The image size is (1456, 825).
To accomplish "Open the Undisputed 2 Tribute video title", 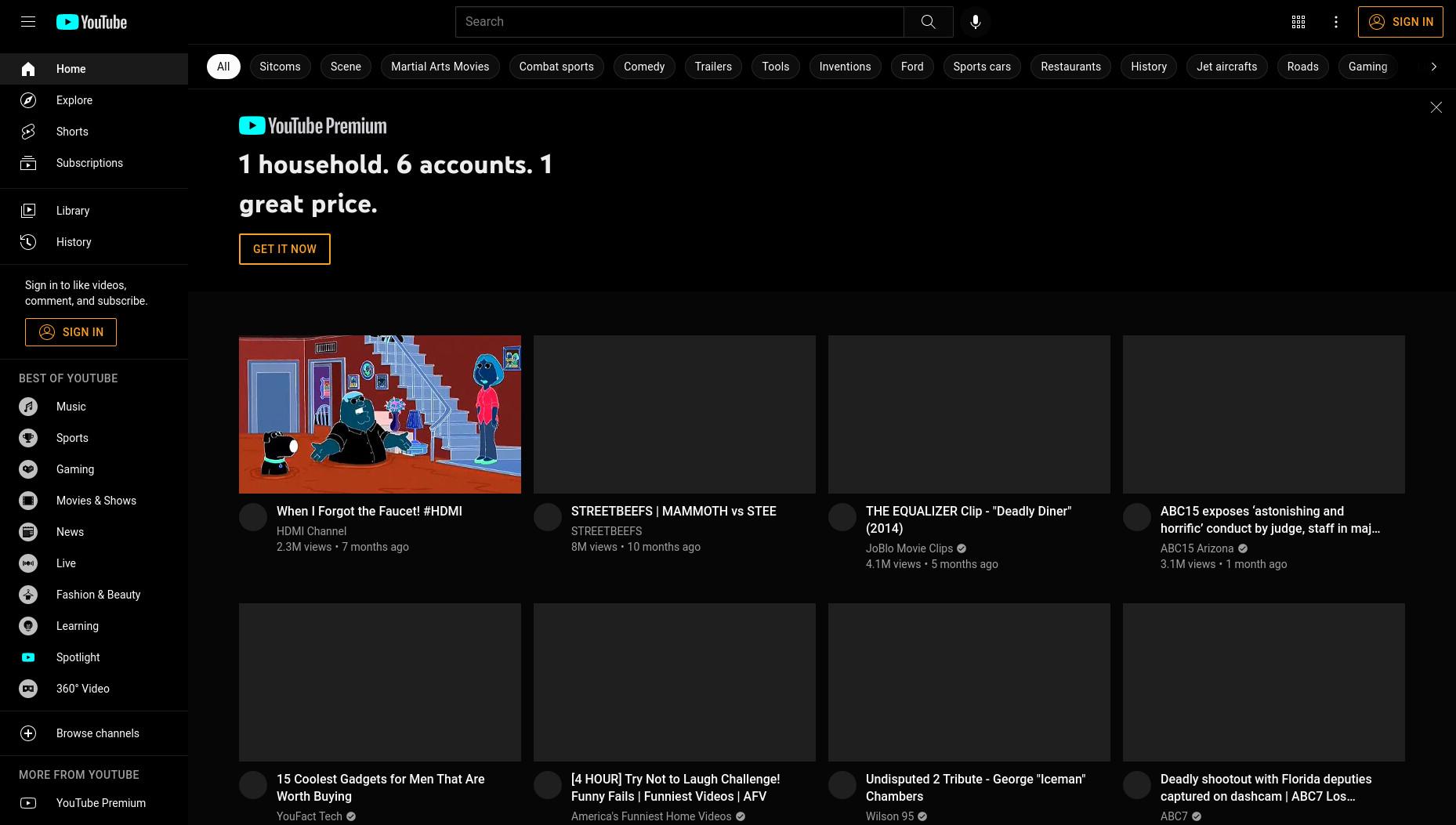I will (976, 787).
